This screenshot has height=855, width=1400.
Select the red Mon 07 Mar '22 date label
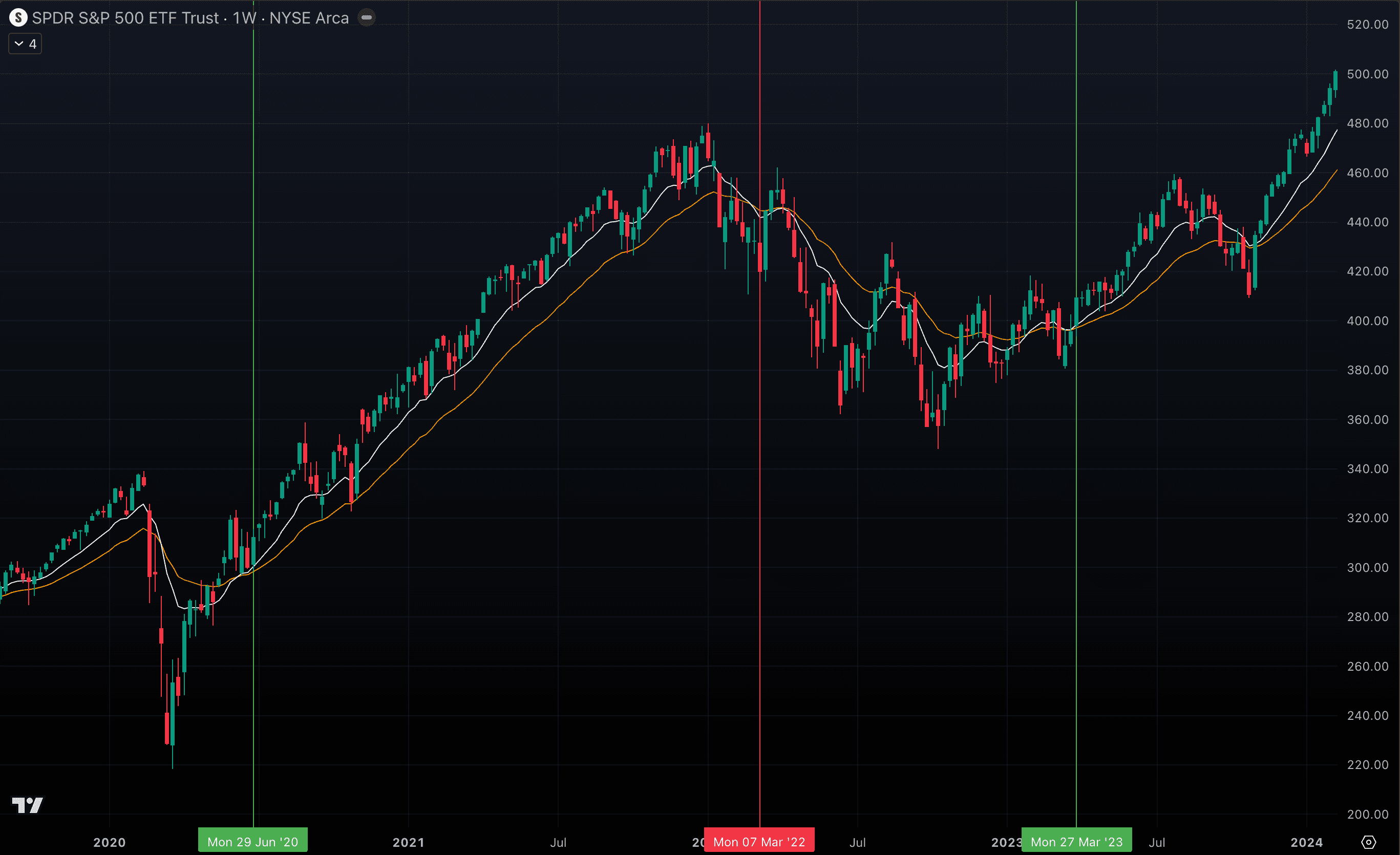[759, 842]
